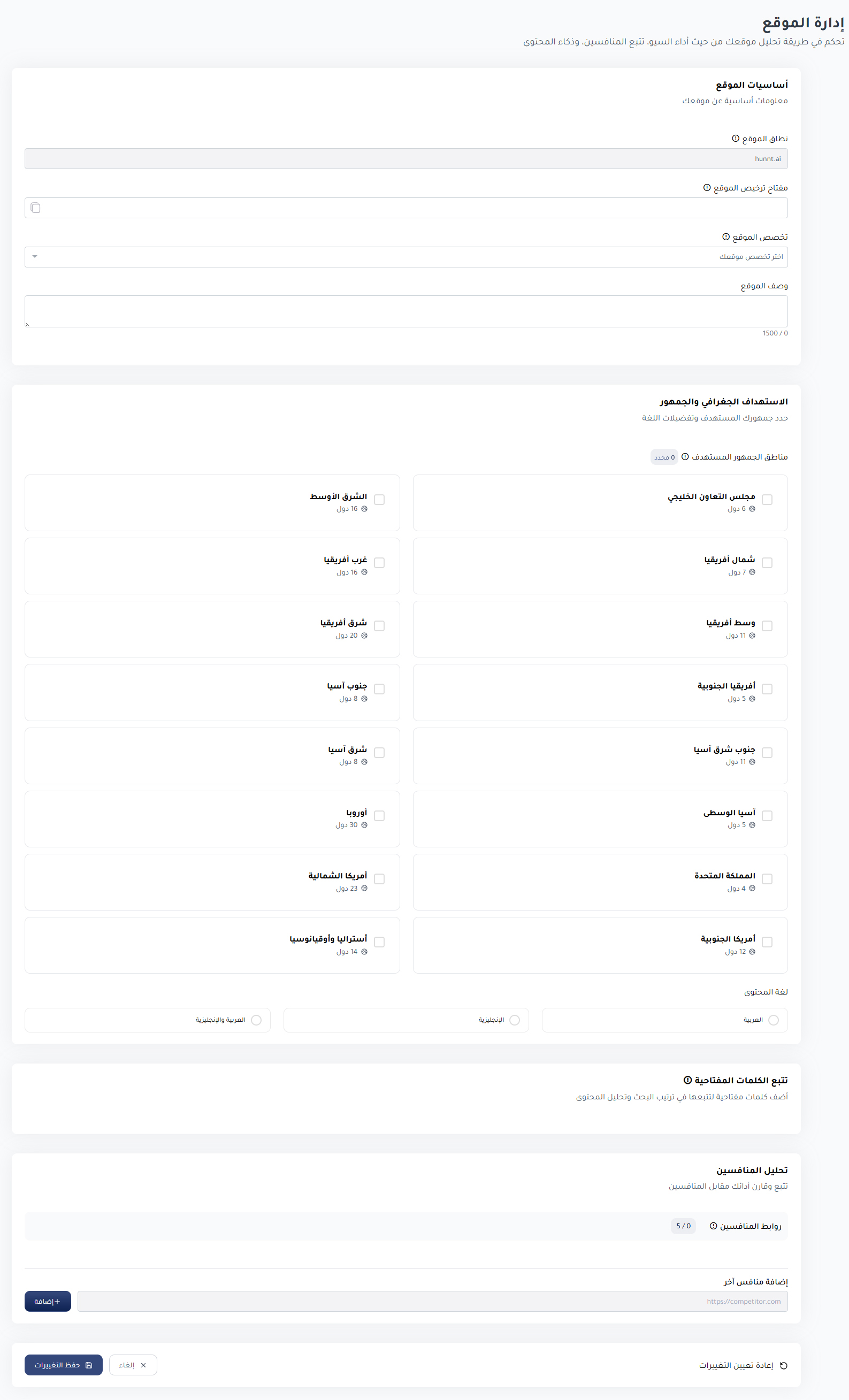Save changes with حفظ التغييرات button
The image size is (849, 1400).
coord(64,1365)
